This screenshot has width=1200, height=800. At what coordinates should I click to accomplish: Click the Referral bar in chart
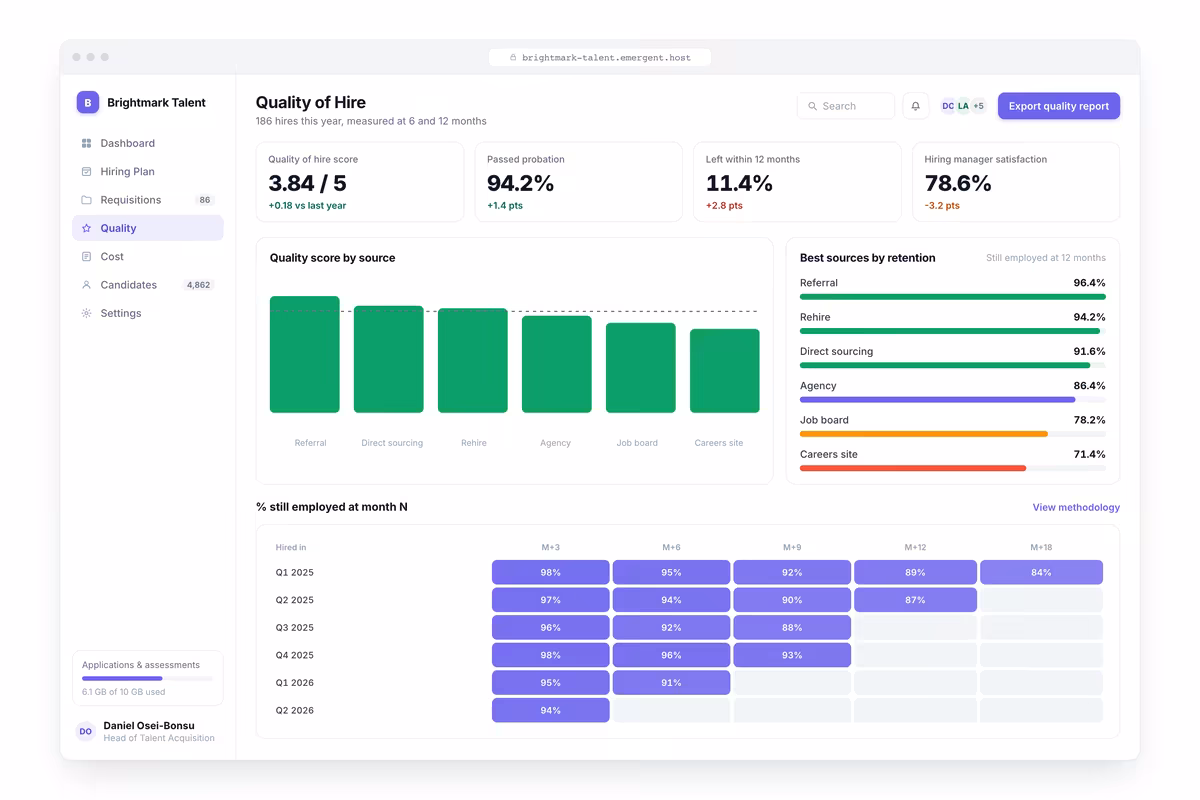(x=305, y=354)
